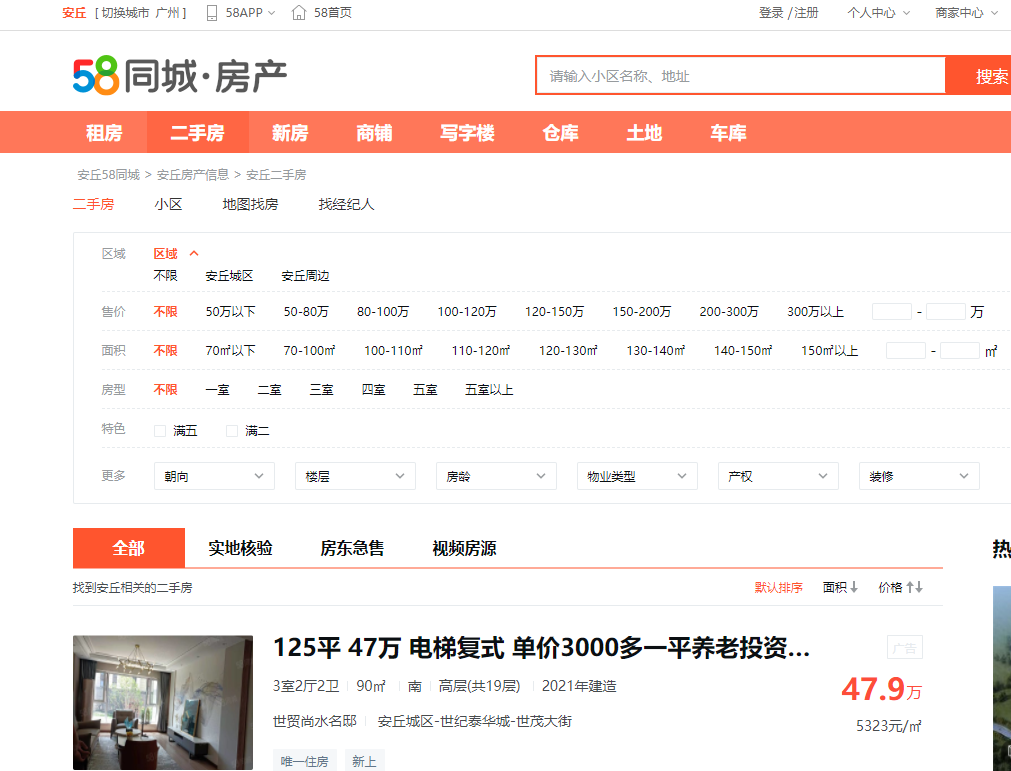Viewport: 1011px width, 771px height.
Task: Filter price by 300万以上
Action: point(815,312)
